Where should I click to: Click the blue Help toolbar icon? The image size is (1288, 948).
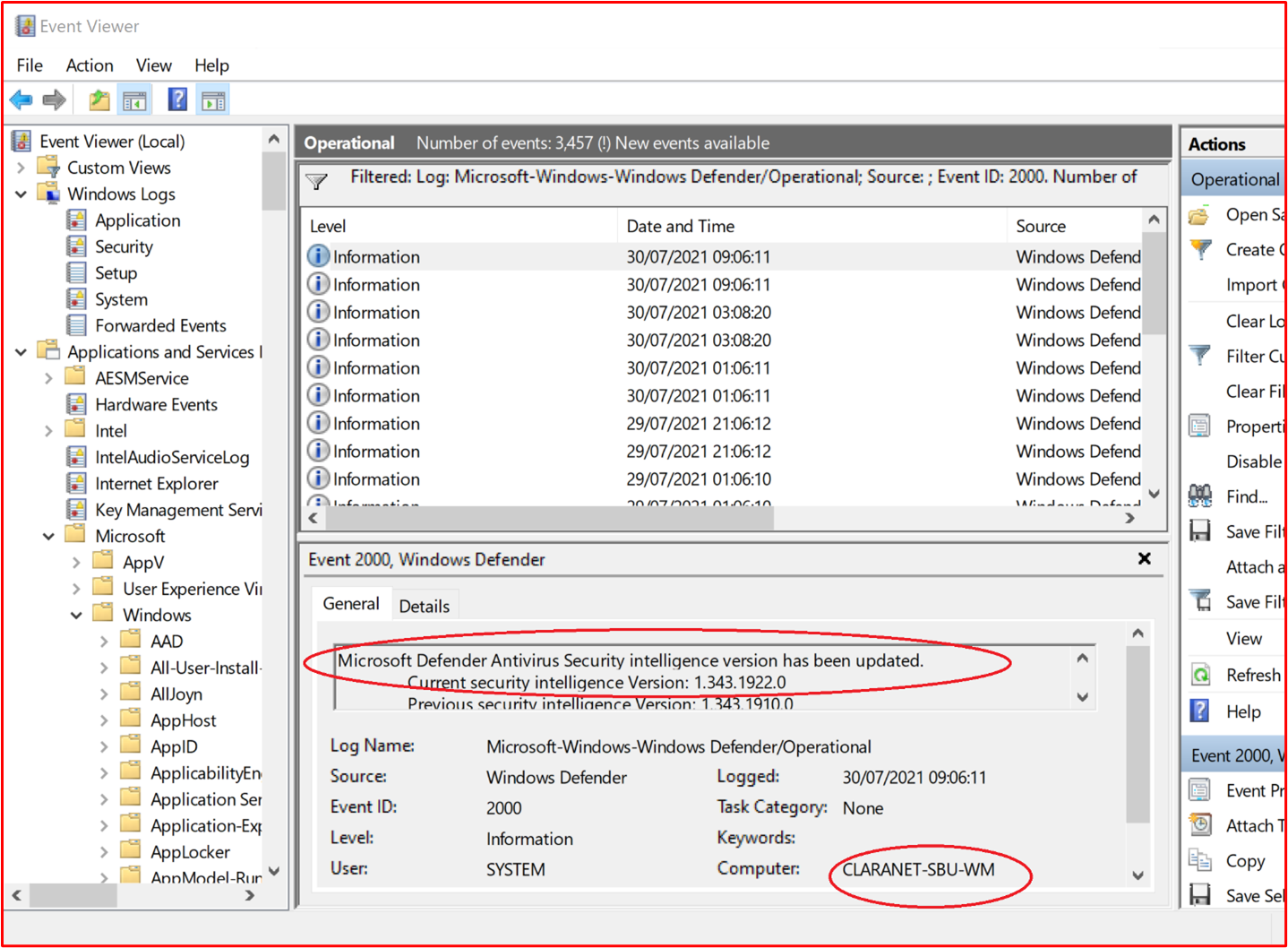[177, 99]
